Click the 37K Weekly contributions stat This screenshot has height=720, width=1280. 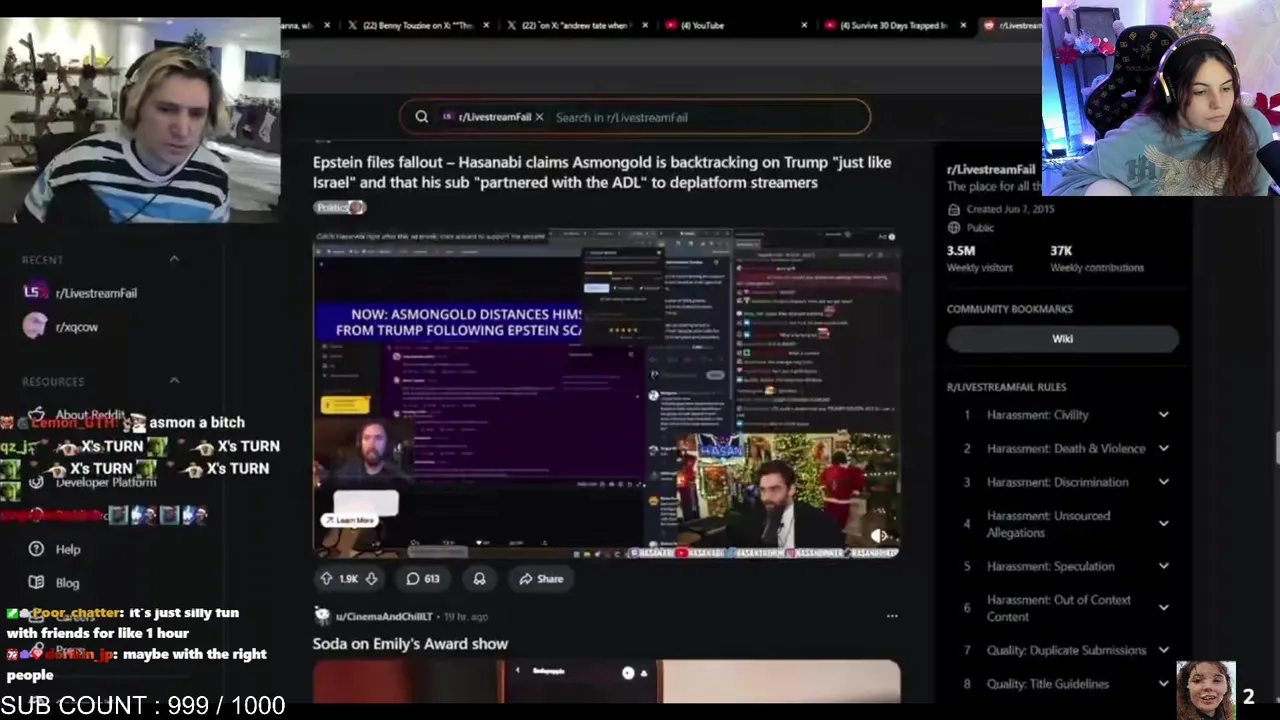[x=1097, y=258]
